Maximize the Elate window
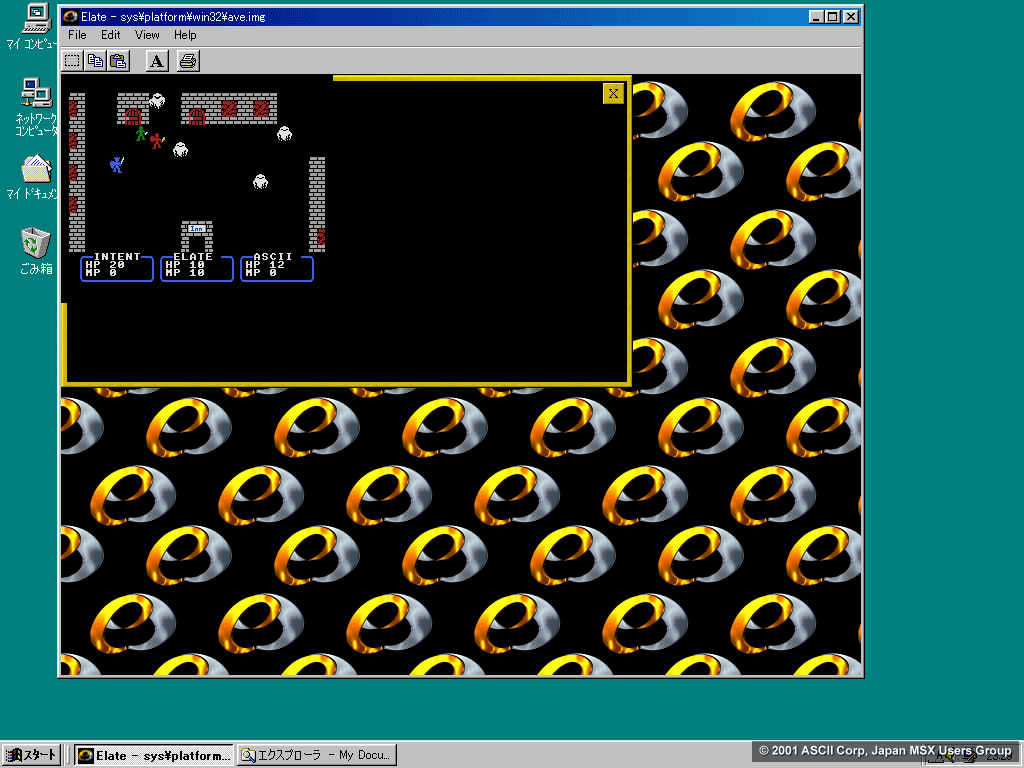Screen dimensions: 1024x768 (x=832, y=17)
